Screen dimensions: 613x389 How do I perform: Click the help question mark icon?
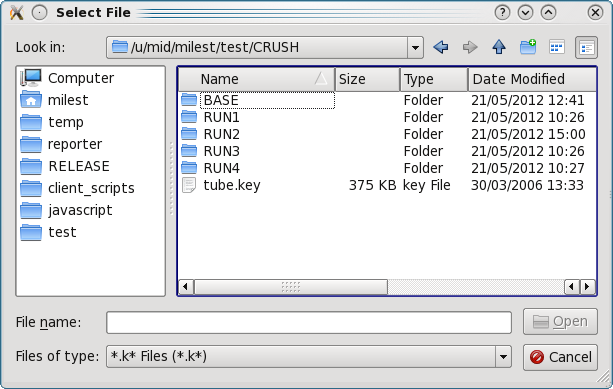click(502, 13)
